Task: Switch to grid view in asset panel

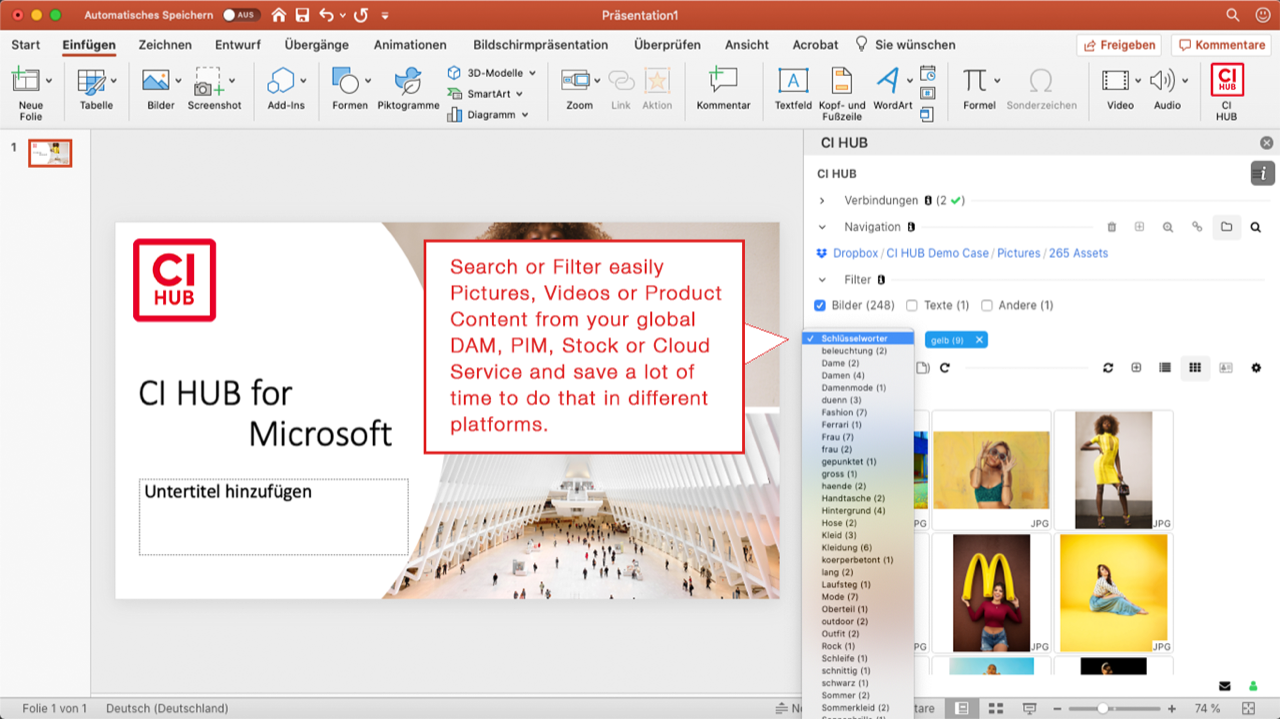Action: click(1194, 368)
